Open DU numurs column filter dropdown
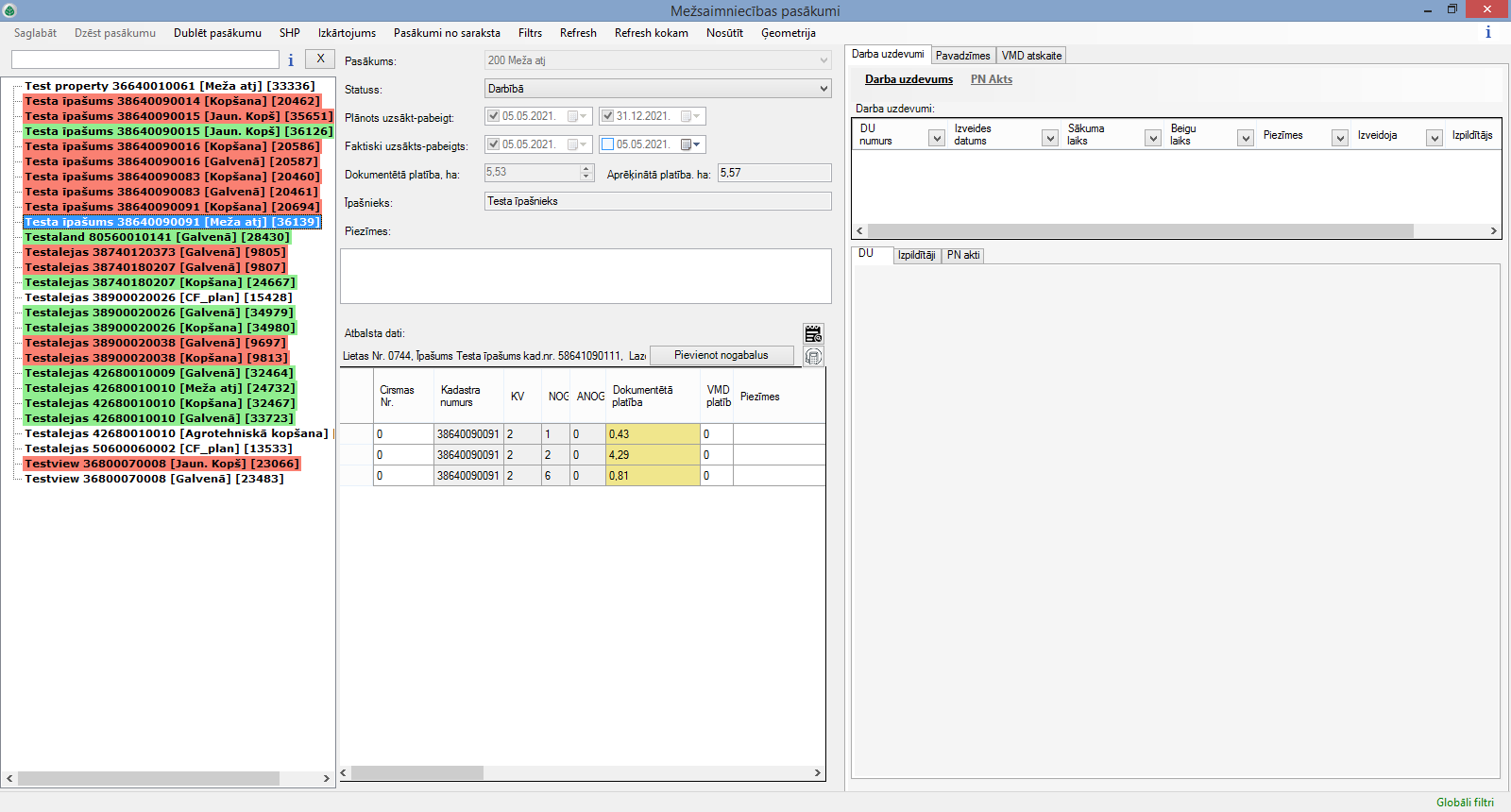 click(x=936, y=138)
